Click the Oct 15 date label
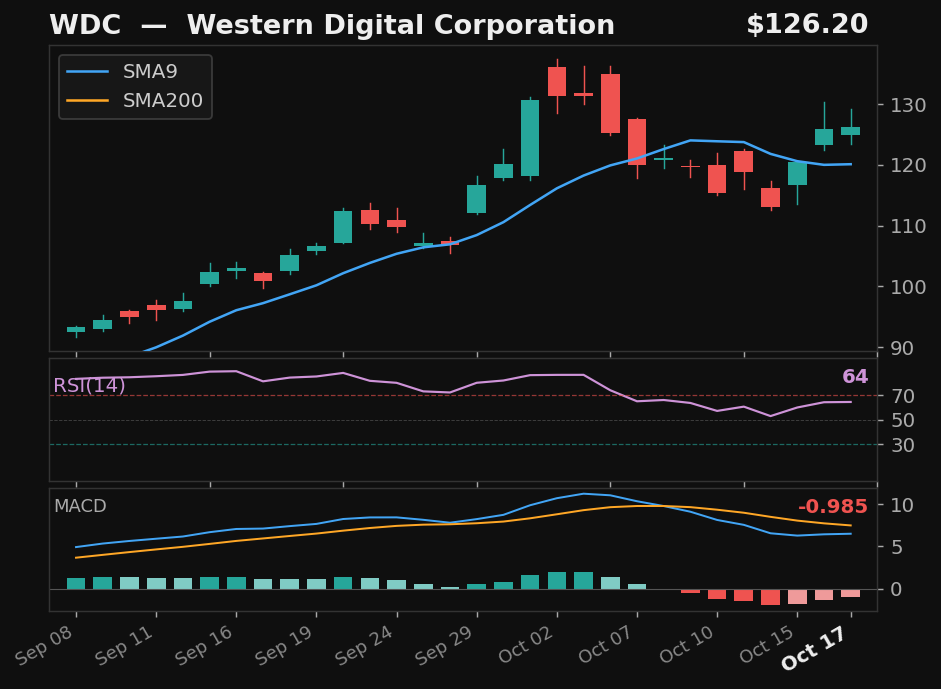 coord(767,644)
